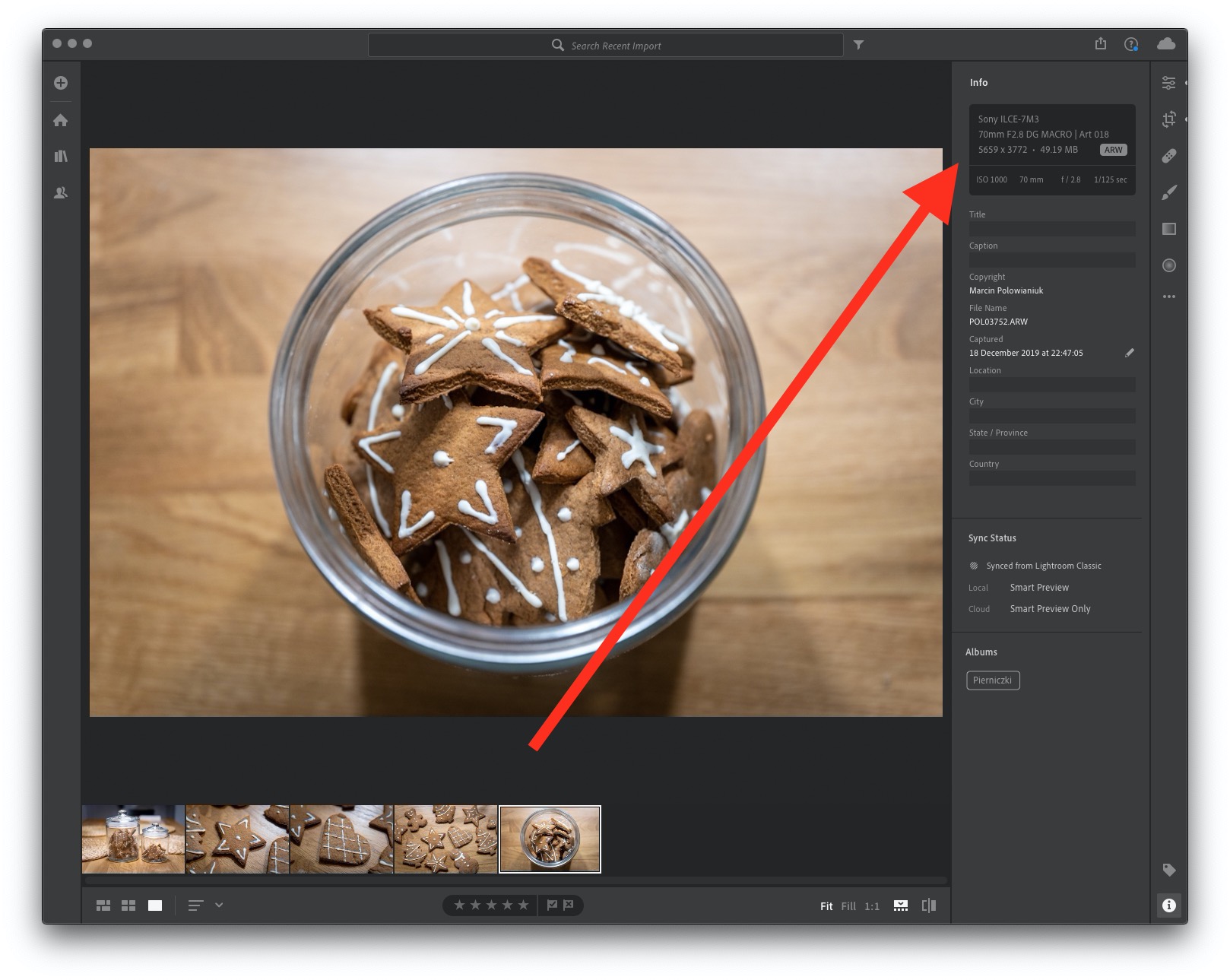
Task: Click the ARW file format badge
Action: 1114,150
